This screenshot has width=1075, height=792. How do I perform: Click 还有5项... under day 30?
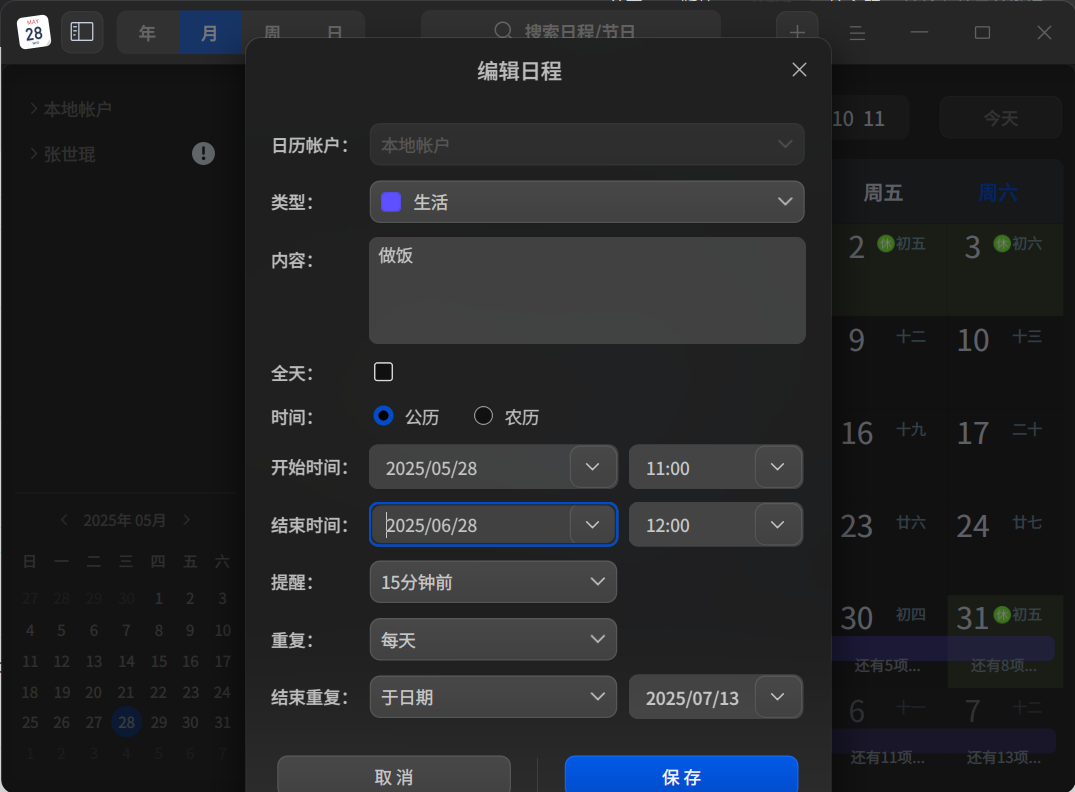(888, 665)
